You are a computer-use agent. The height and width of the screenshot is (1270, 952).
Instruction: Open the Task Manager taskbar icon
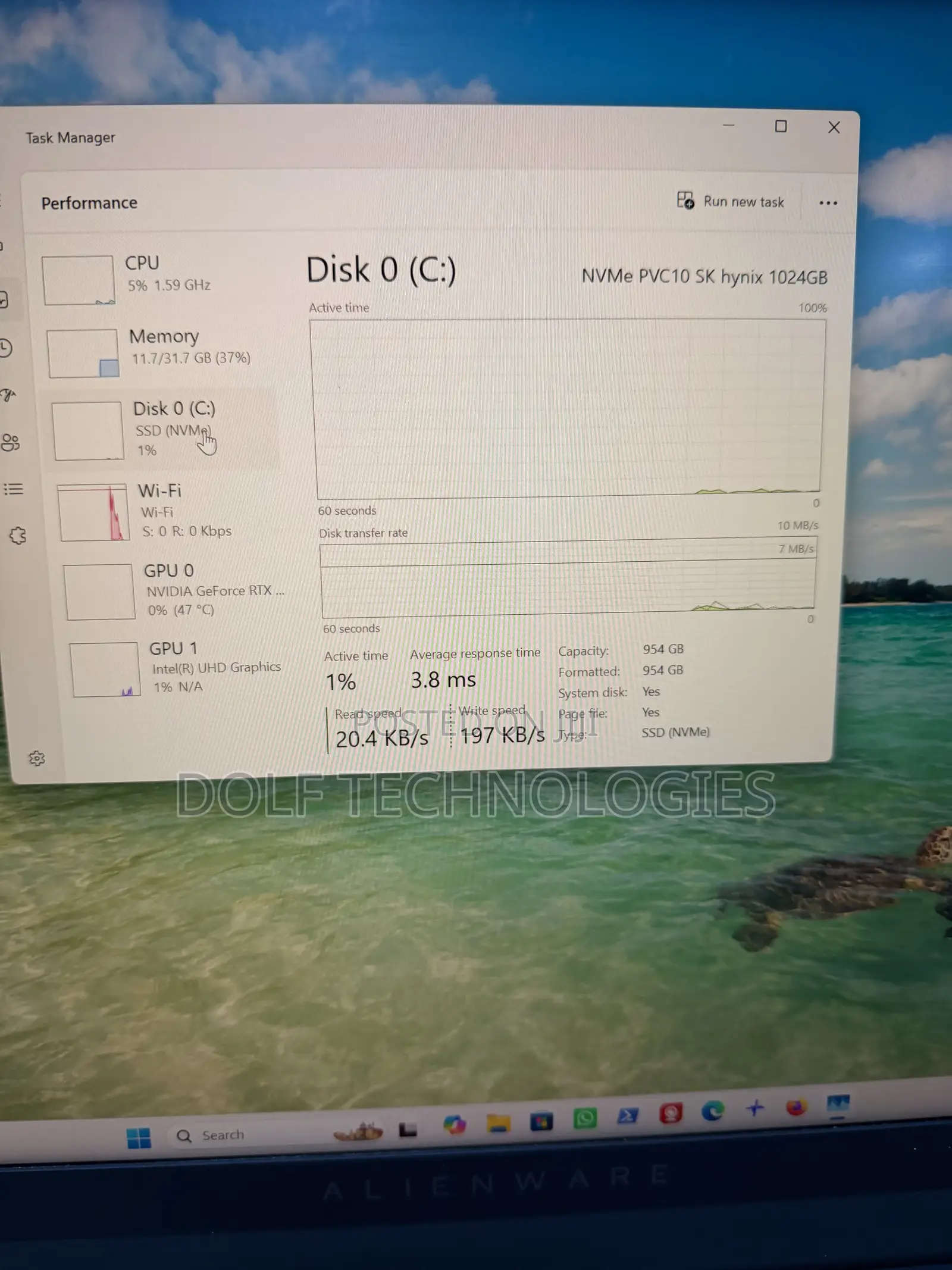point(838,1105)
